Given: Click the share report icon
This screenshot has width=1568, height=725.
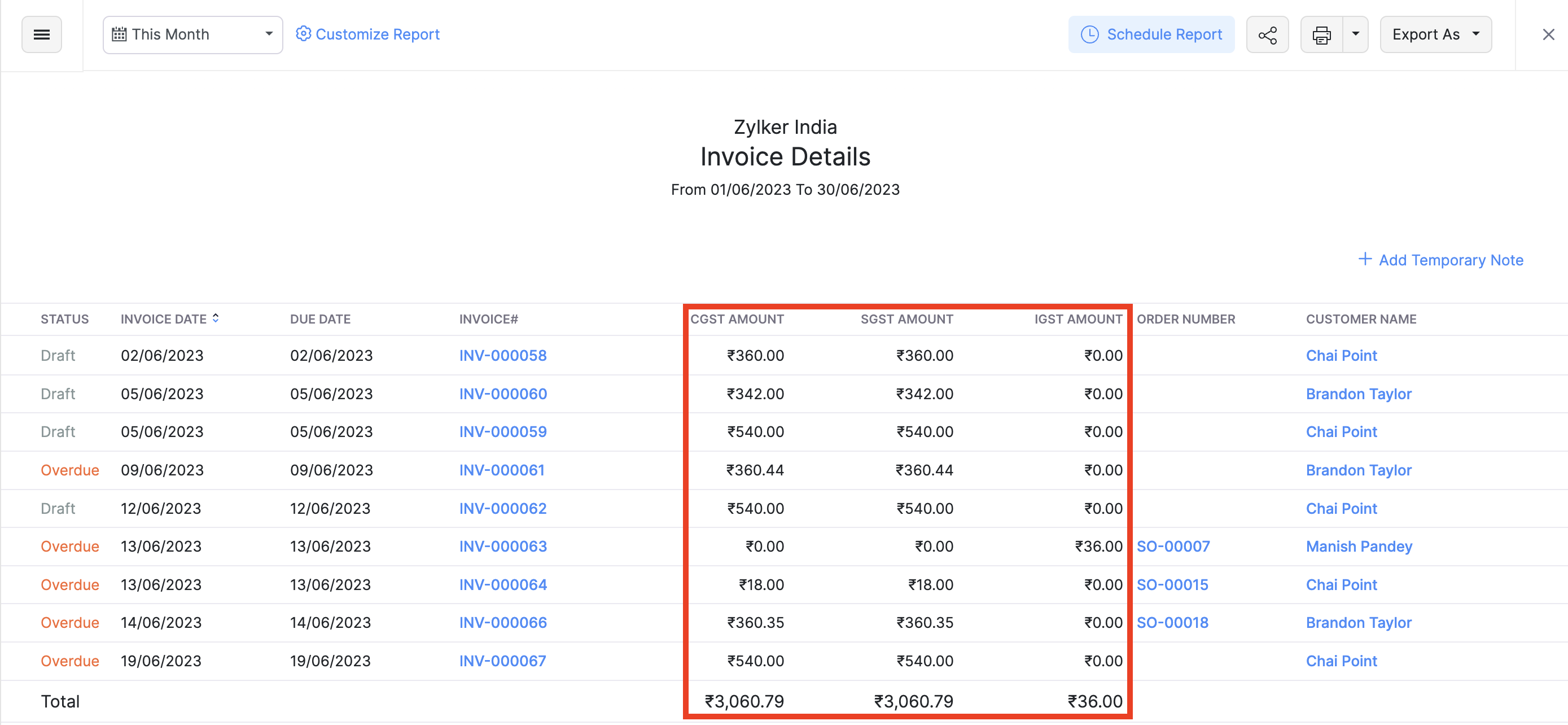Looking at the screenshot, I should 1267,34.
